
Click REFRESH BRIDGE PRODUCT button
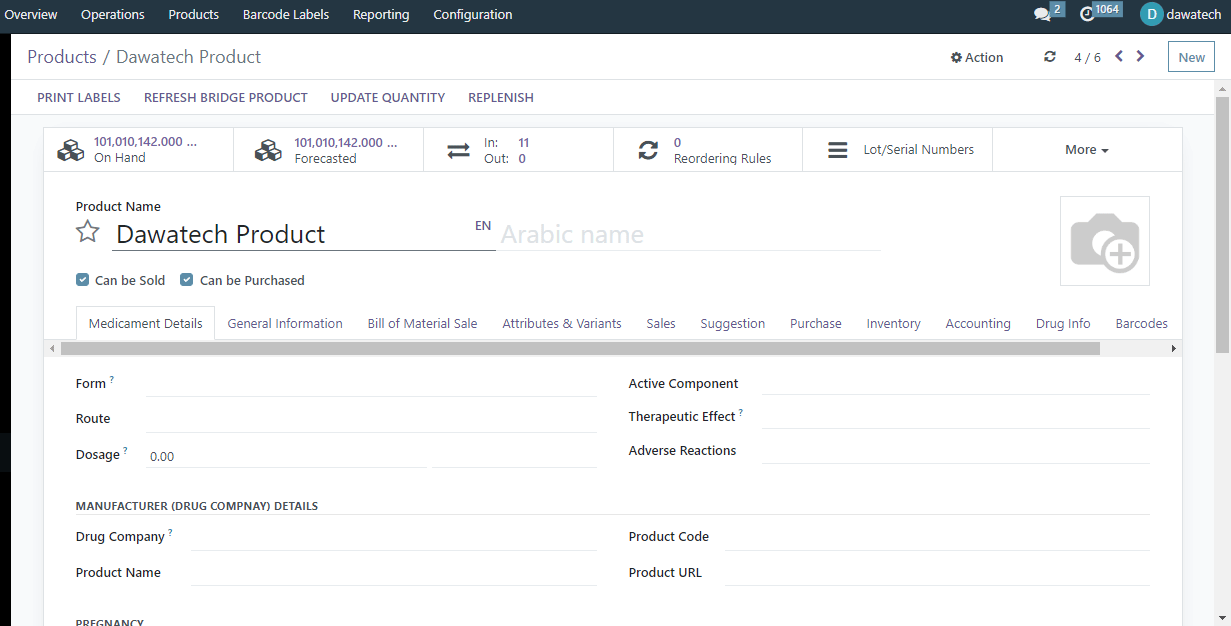[226, 97]
